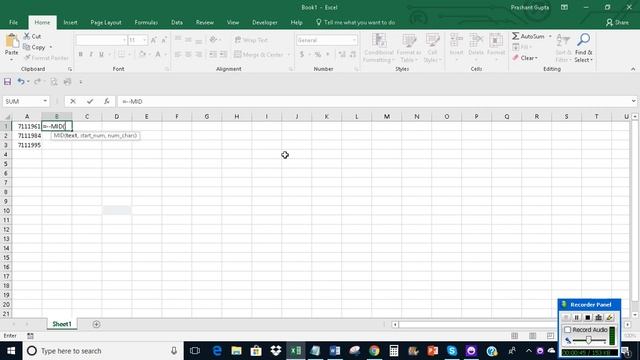Click the Copy icon
This screenshot has height=360, width=640.
click(x=27, y=47)
